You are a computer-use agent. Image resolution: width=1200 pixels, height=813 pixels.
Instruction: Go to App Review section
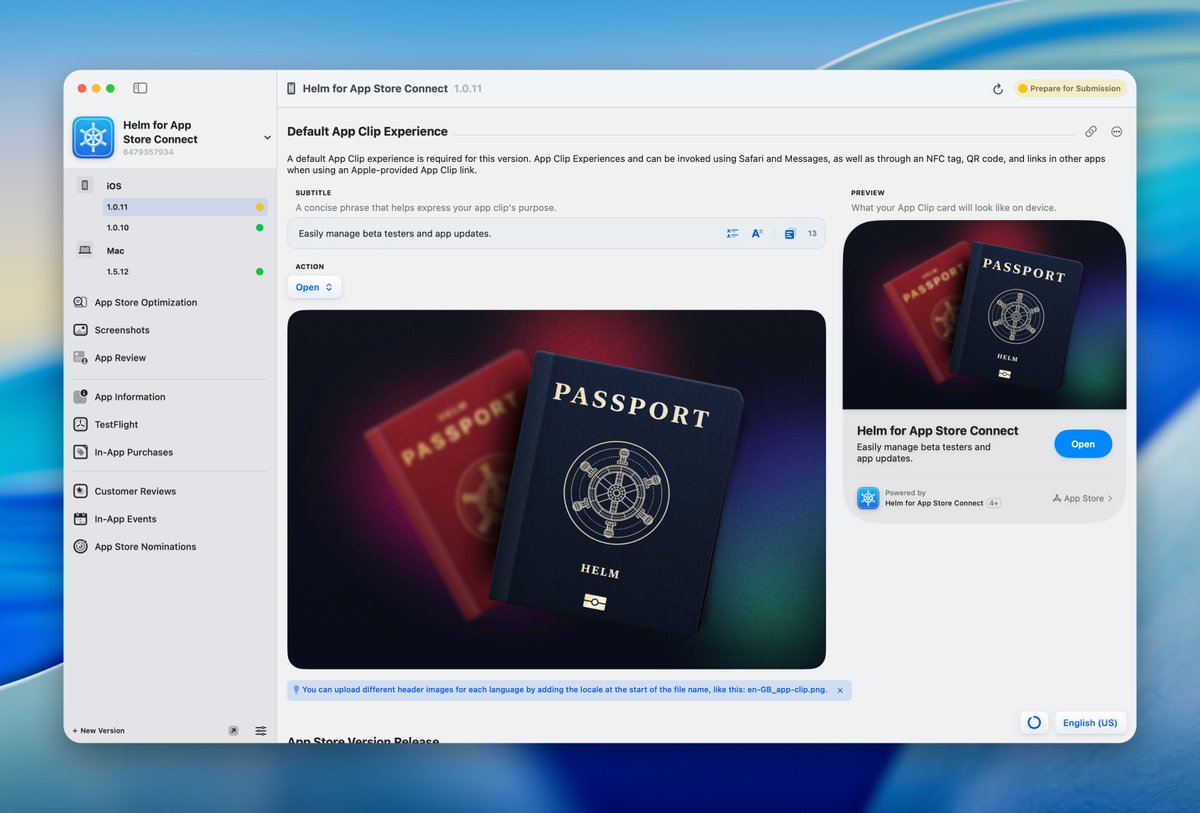point(120,358)
